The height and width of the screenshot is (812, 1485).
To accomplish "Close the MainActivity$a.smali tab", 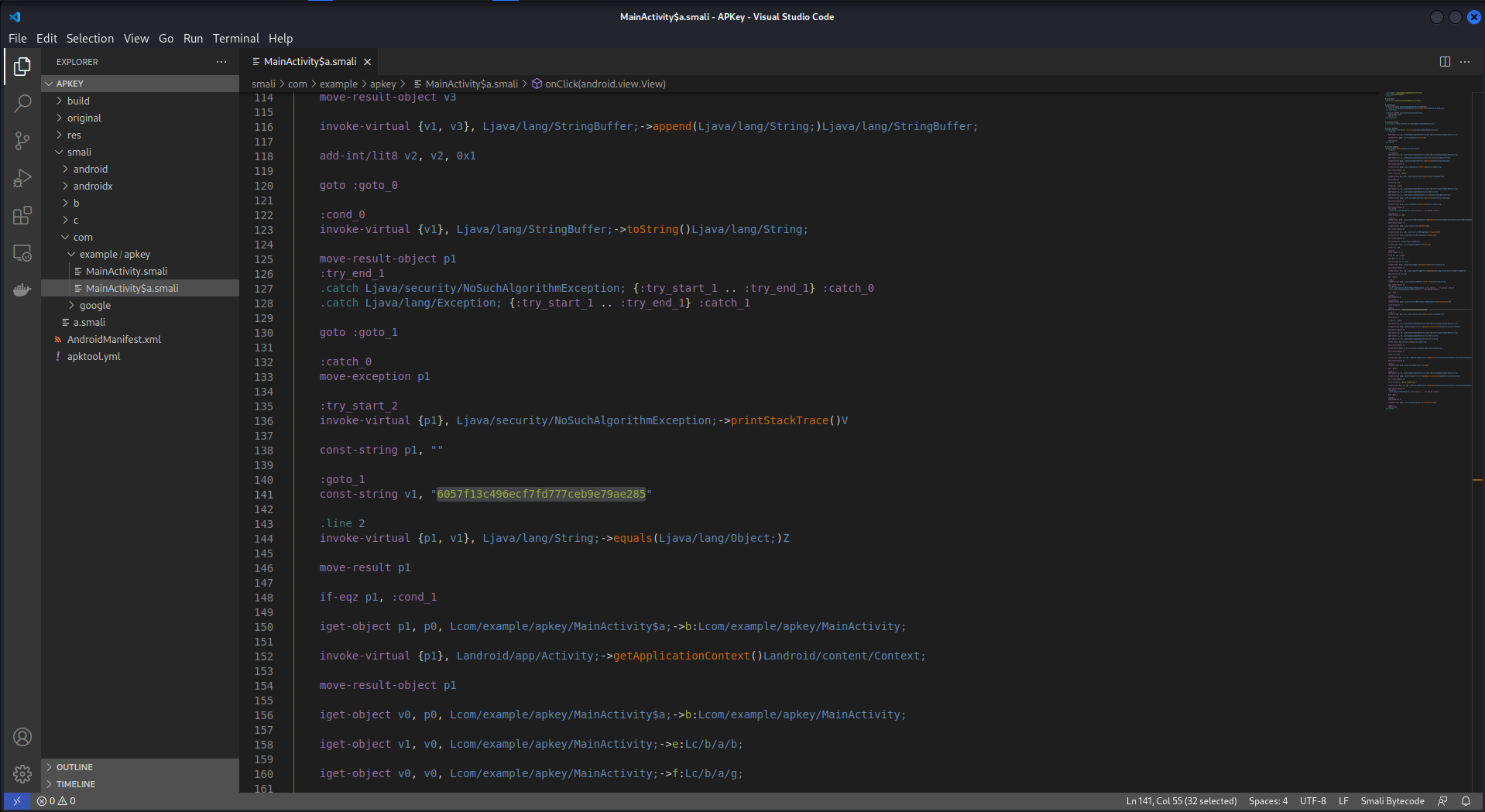I will (x=368, y=62).
